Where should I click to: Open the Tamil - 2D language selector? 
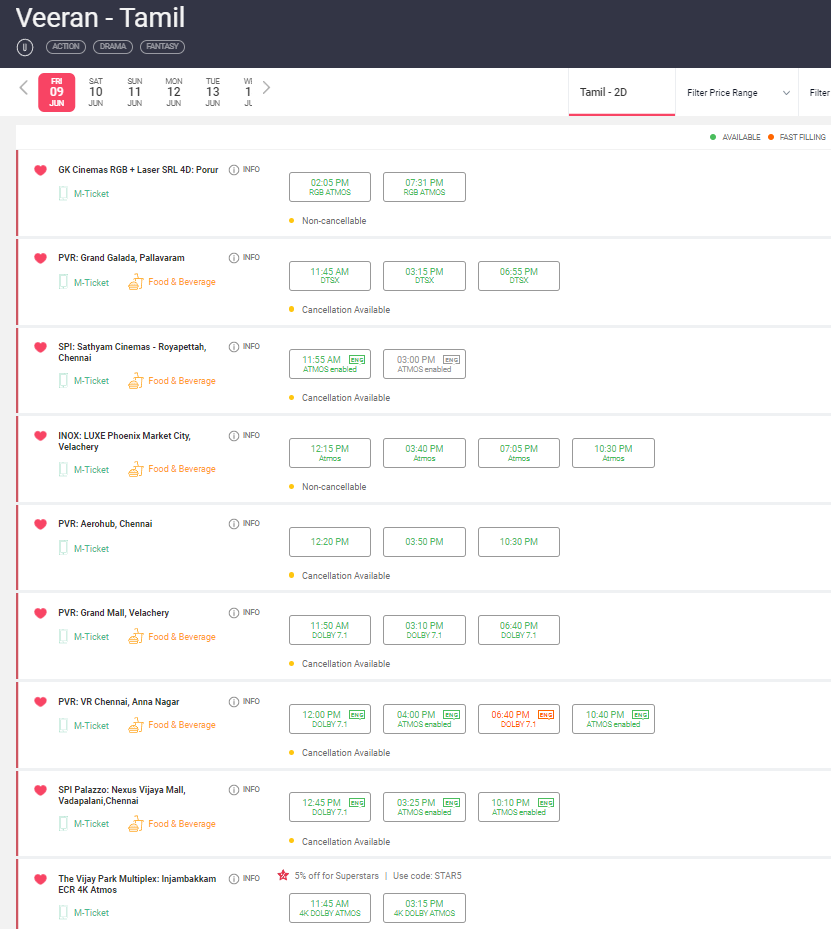(x=622, y=92)
